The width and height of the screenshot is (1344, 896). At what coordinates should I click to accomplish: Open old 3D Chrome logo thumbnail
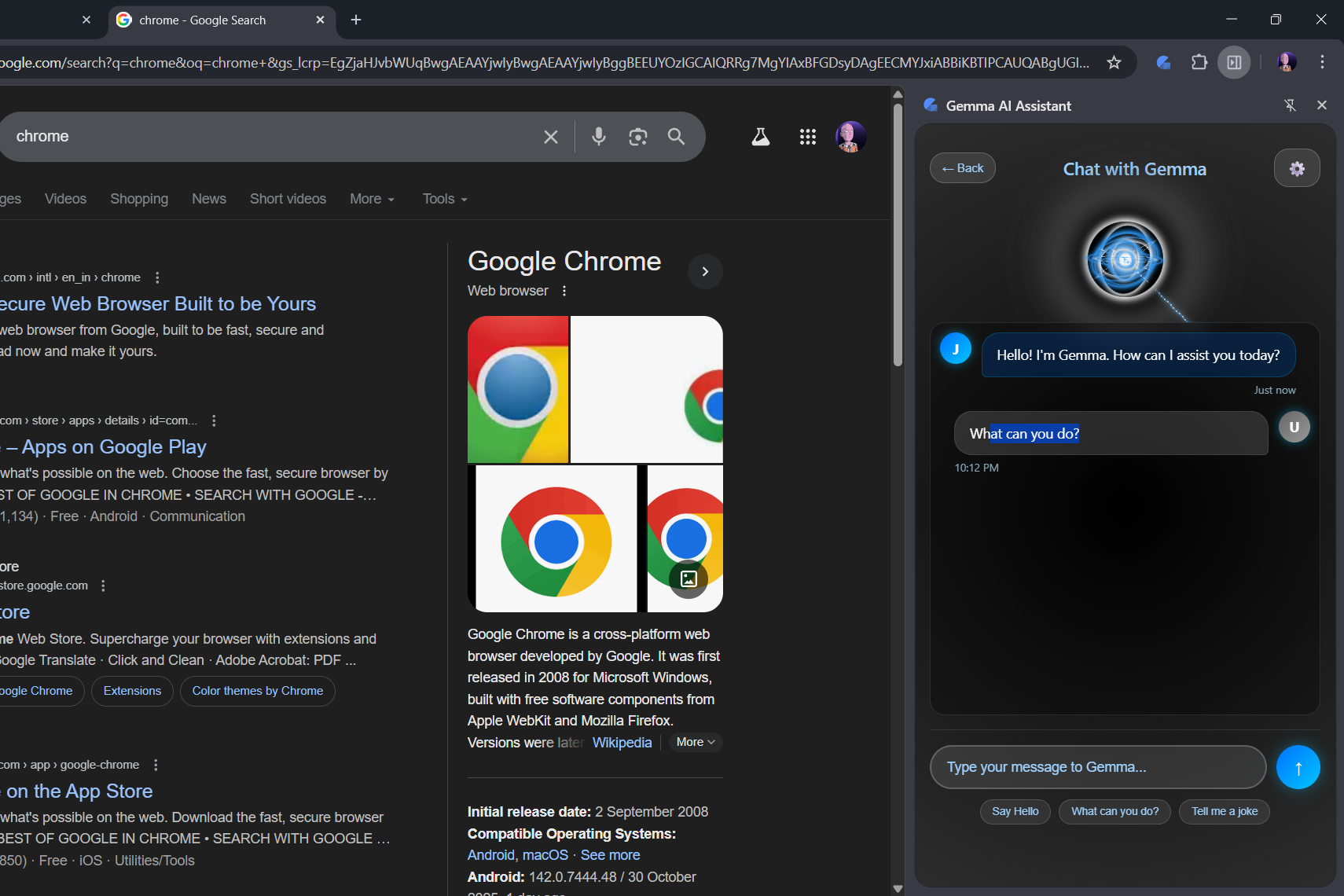(x=518, y=390)
